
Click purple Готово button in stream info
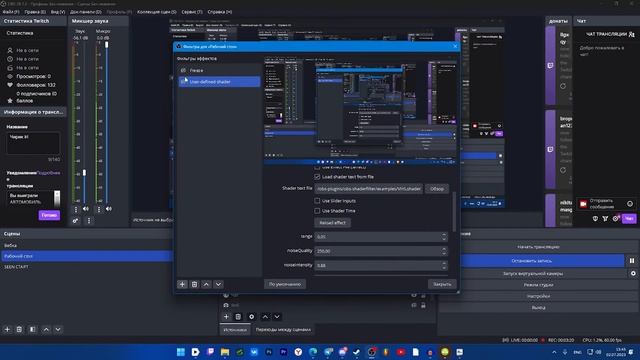pyautogui.click(x=49, y=215)
